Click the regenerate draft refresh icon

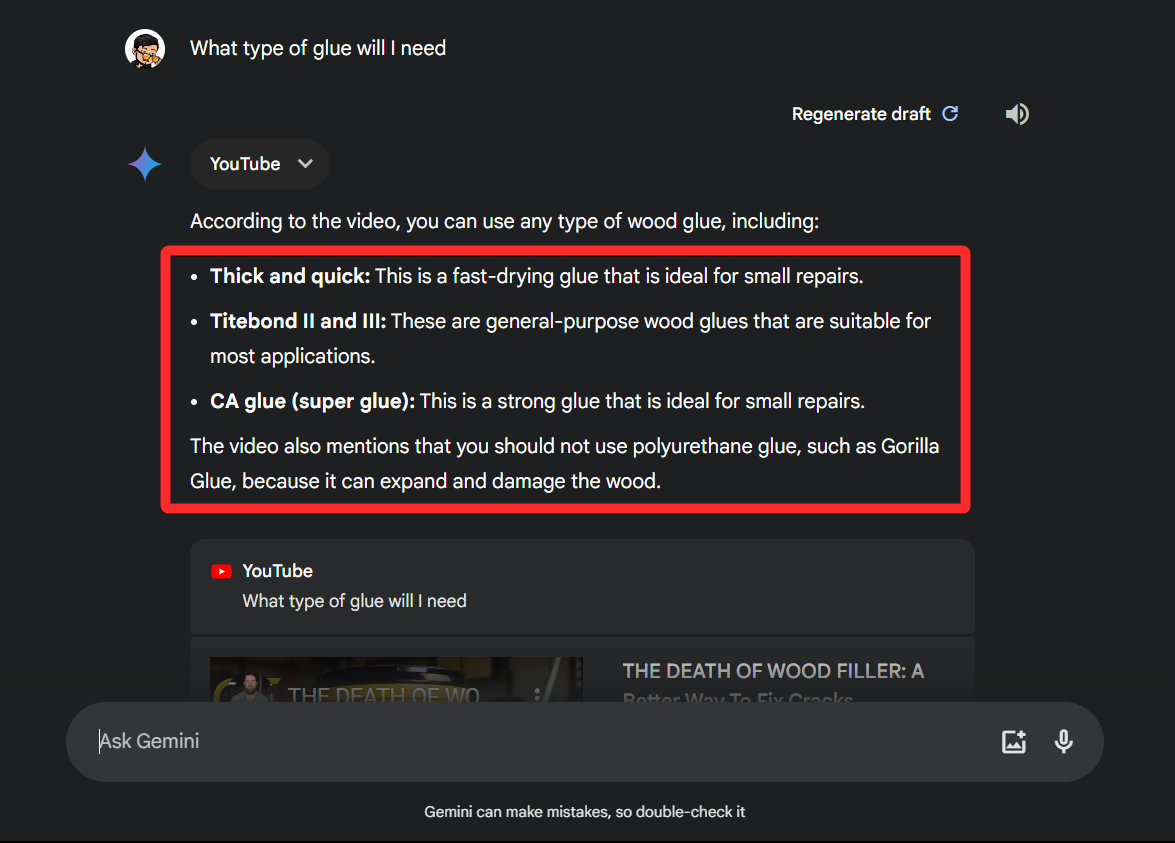coord(950,114)
